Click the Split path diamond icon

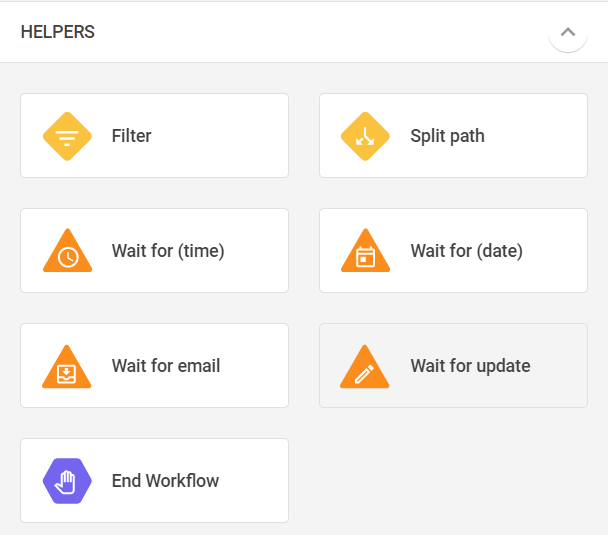[x=365, y=136]
